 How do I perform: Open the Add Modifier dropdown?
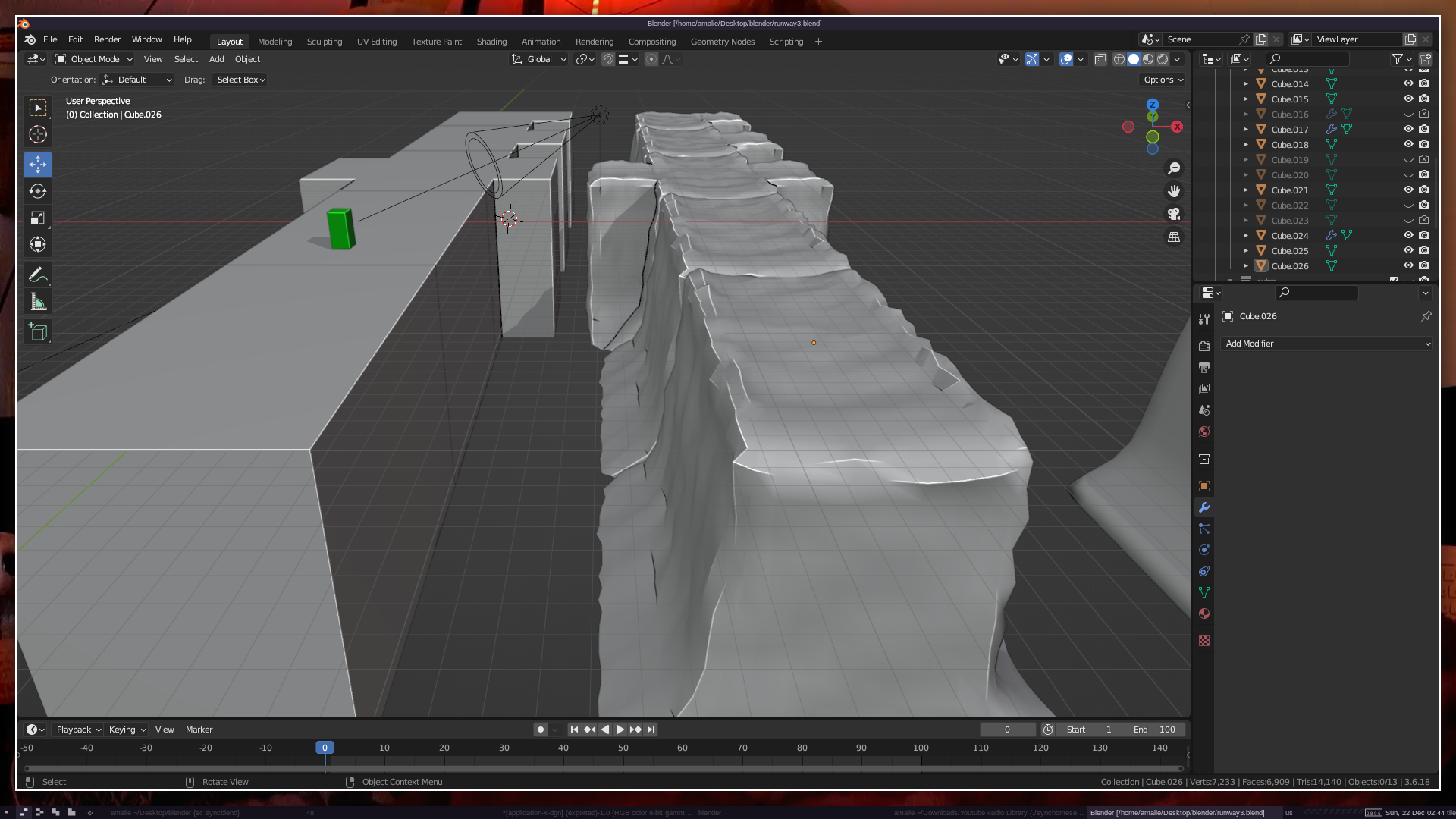pos(1327,344)
